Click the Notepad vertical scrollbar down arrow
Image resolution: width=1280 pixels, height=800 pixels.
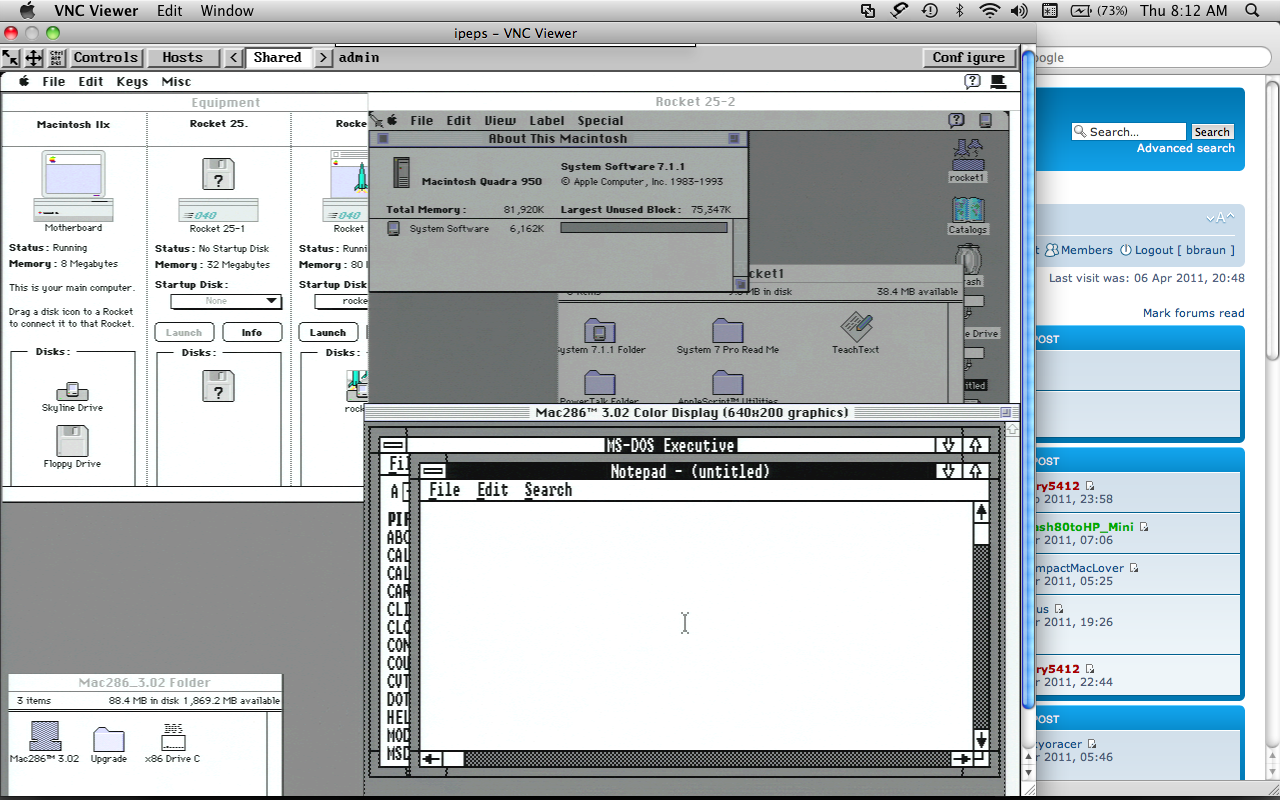(981, 740)
